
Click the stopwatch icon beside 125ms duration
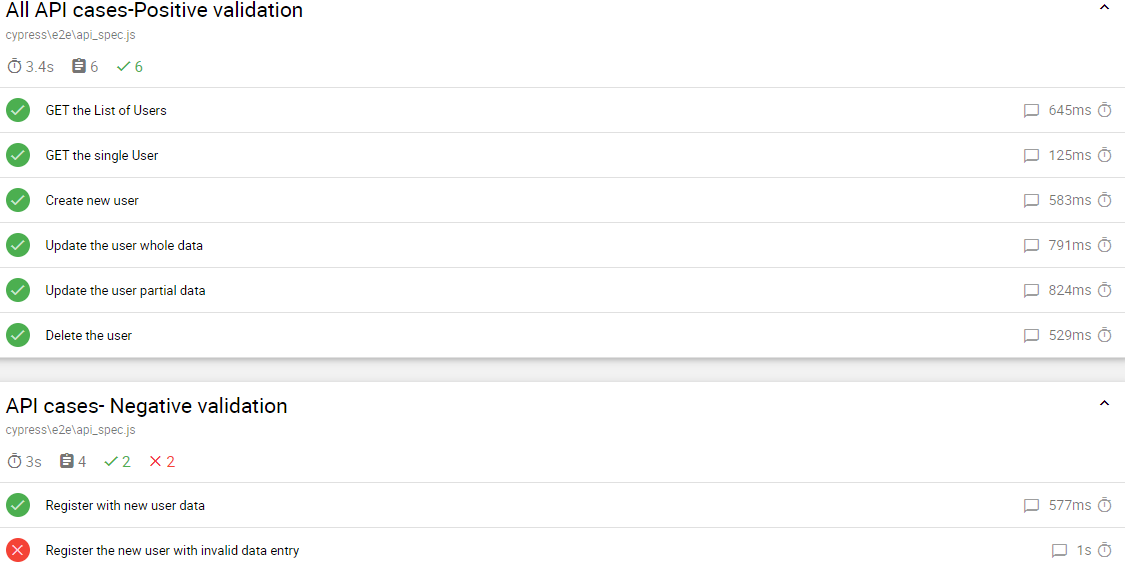point(1105,155)
